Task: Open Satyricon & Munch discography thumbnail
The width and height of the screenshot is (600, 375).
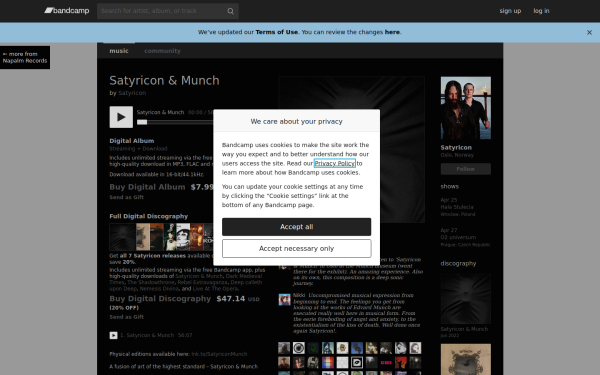Action: point(466,299)
